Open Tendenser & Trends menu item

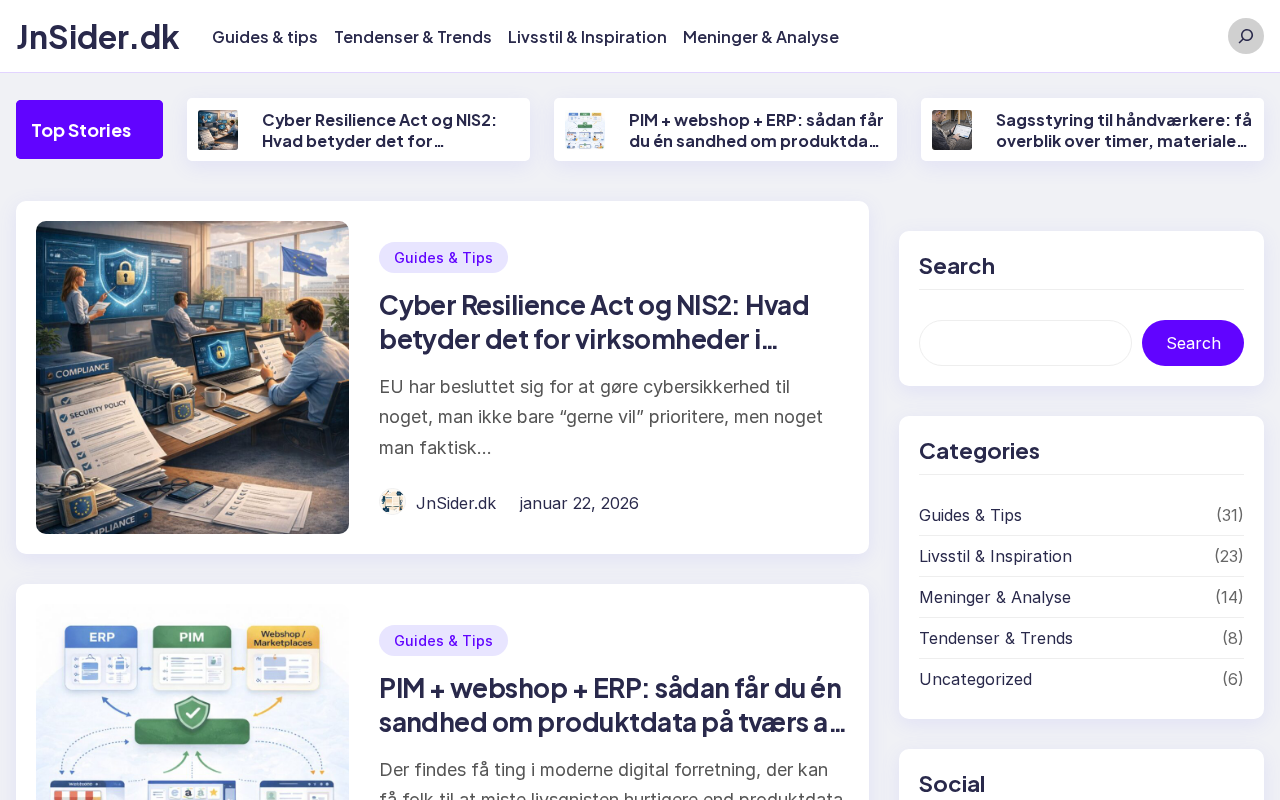[x=413, y=37]
